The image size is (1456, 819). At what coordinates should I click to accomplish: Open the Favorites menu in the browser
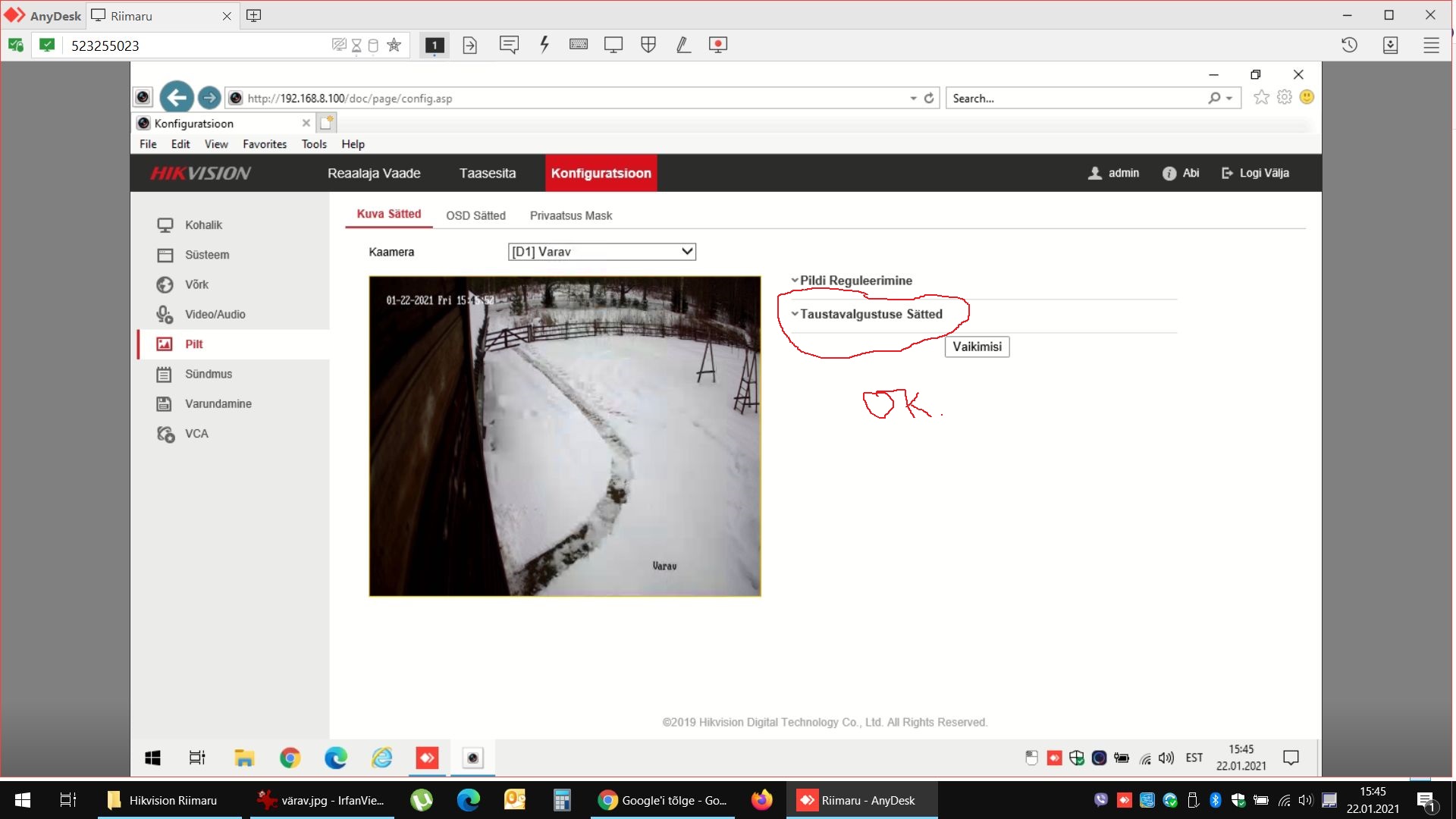tap(264, 144)
